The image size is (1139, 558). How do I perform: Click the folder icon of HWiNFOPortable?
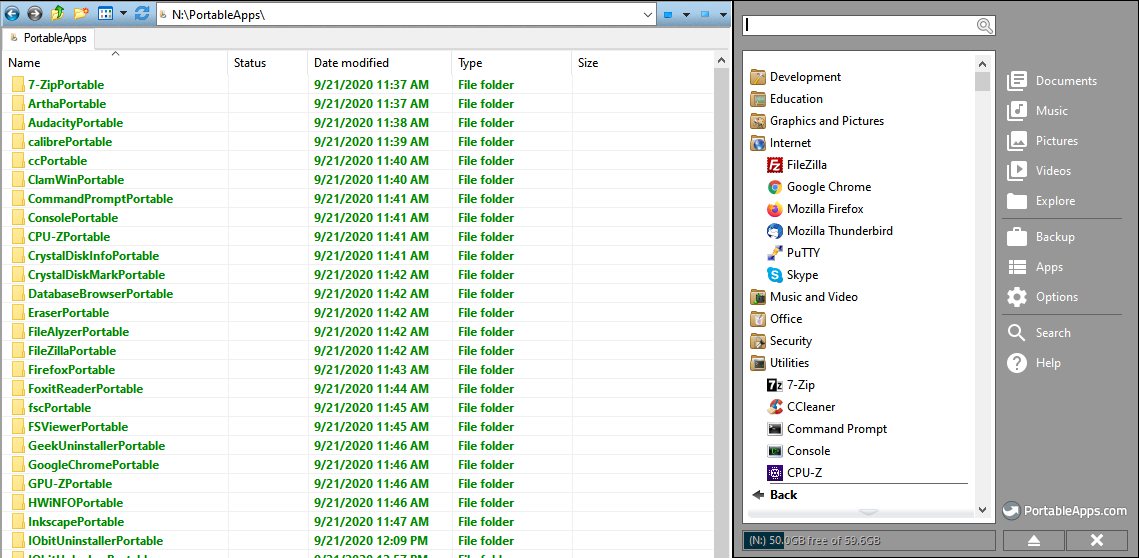point(18,503)
